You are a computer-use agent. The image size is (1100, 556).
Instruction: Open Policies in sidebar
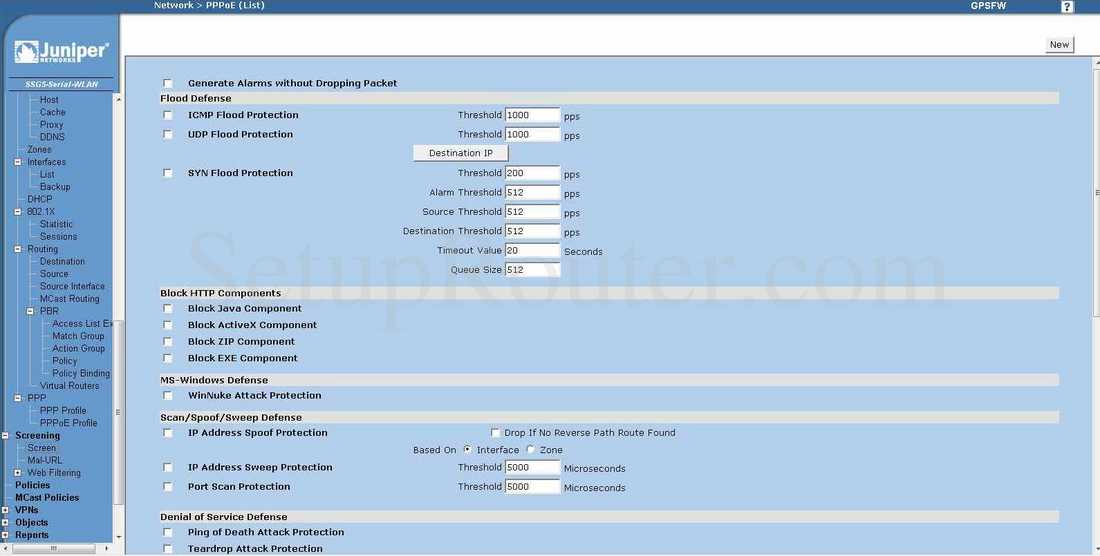click(x=32, y=485)
